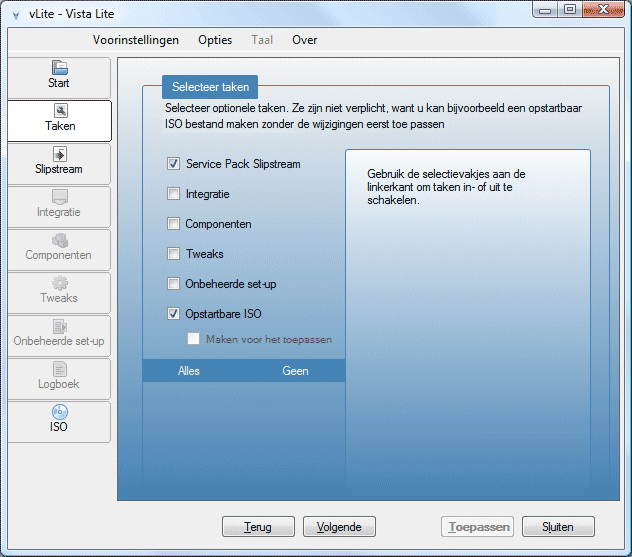Go back with the Terug button
Screen dimensions: 632x557
(x=258, y=526)
